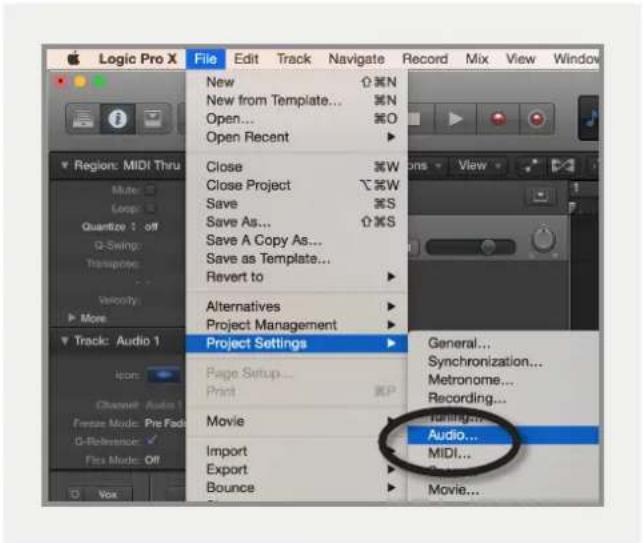The image size is (643, 543).
Task: Open the Navigate menu
Action: (x=356, y=59)
